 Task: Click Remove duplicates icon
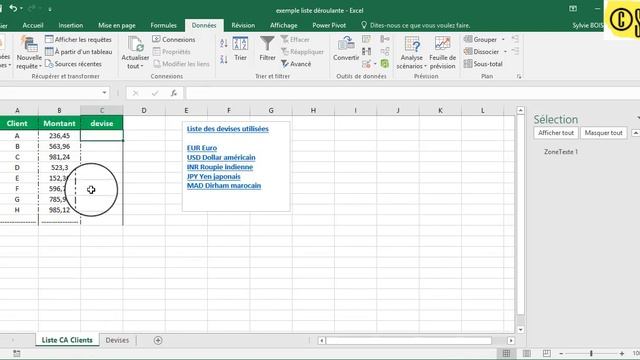pyautogui.click(x=366, y=51)
